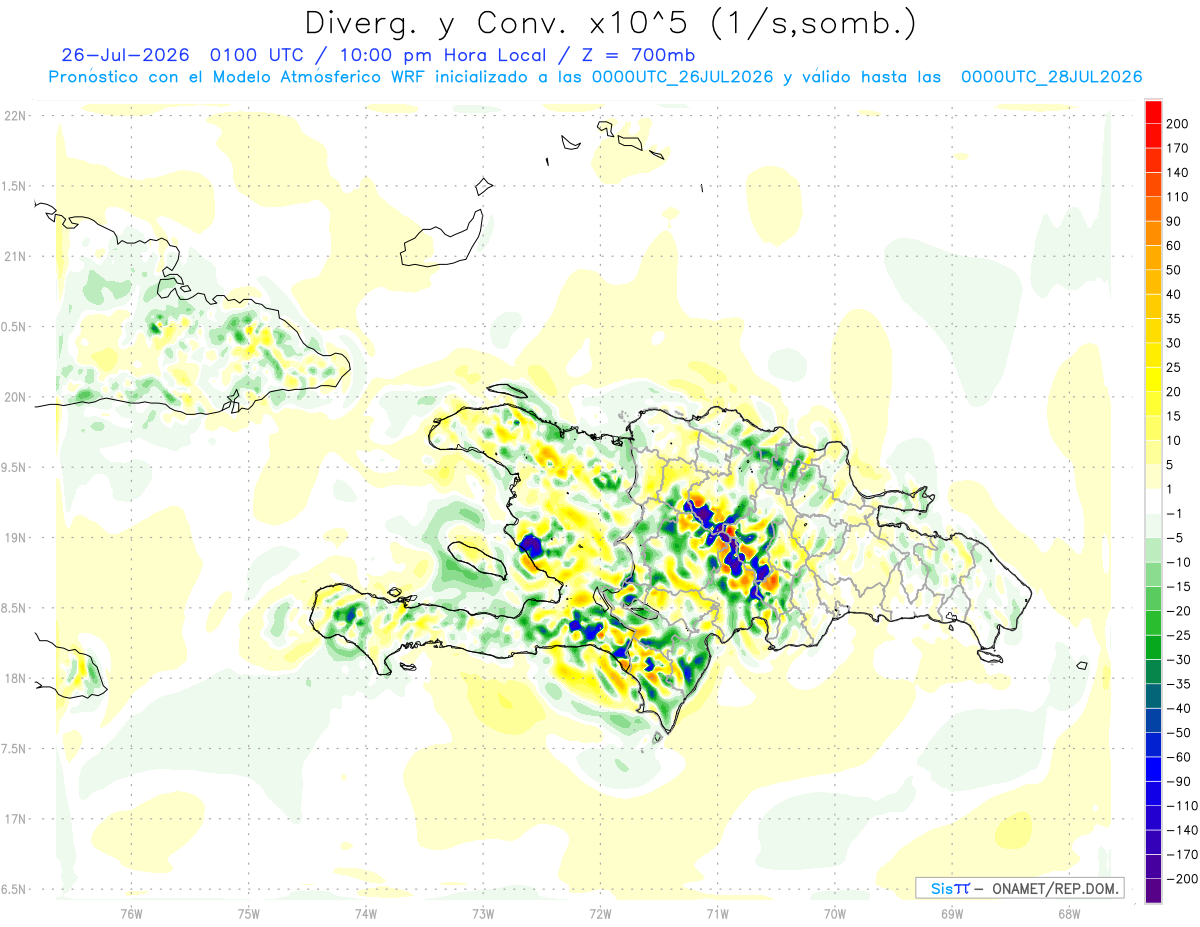Click the 71W longitude label
The height and width of the screenshot is (927, 1200).
tap(717, 913)
